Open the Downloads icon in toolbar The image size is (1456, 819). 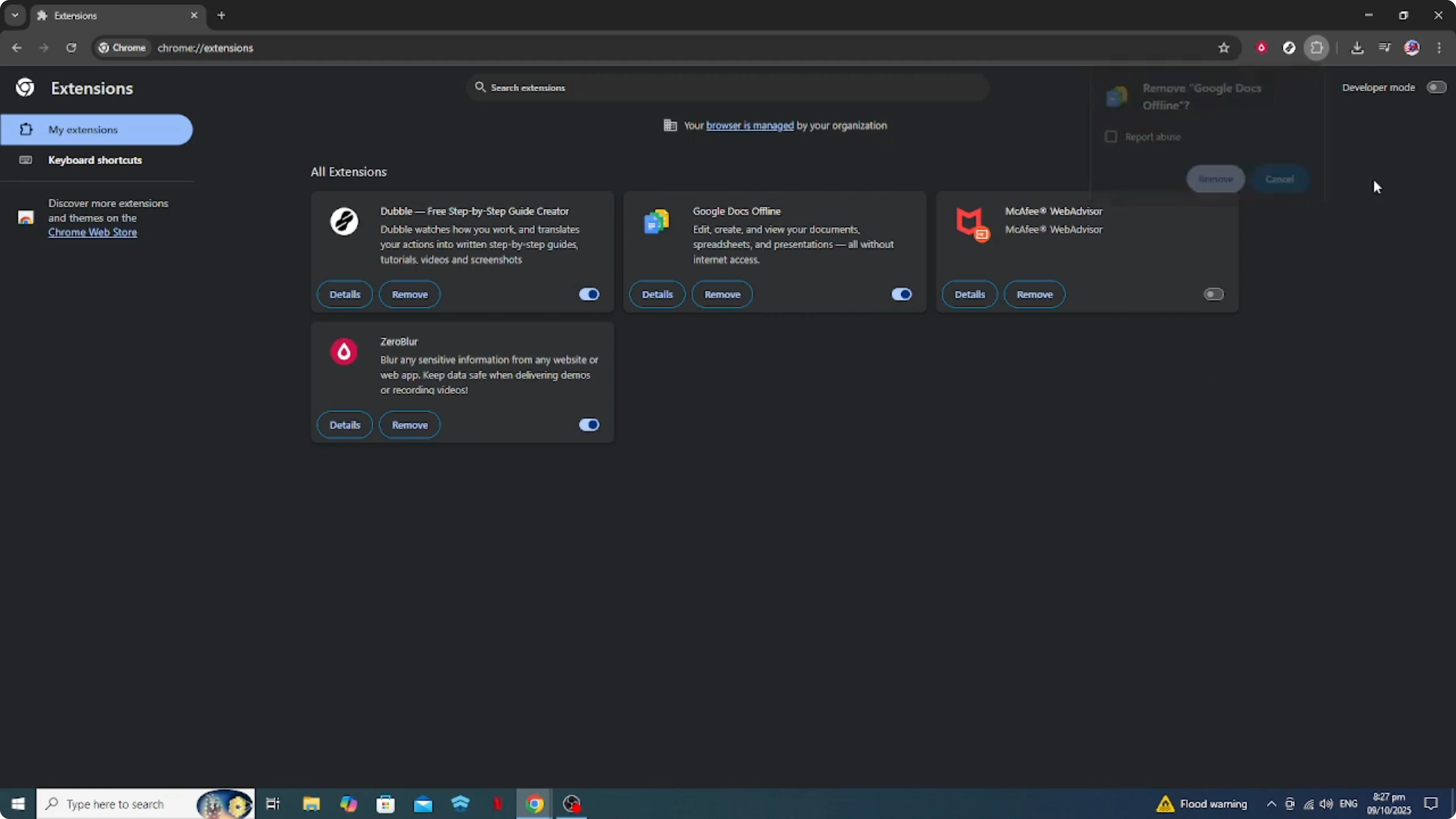(1357, 48)
